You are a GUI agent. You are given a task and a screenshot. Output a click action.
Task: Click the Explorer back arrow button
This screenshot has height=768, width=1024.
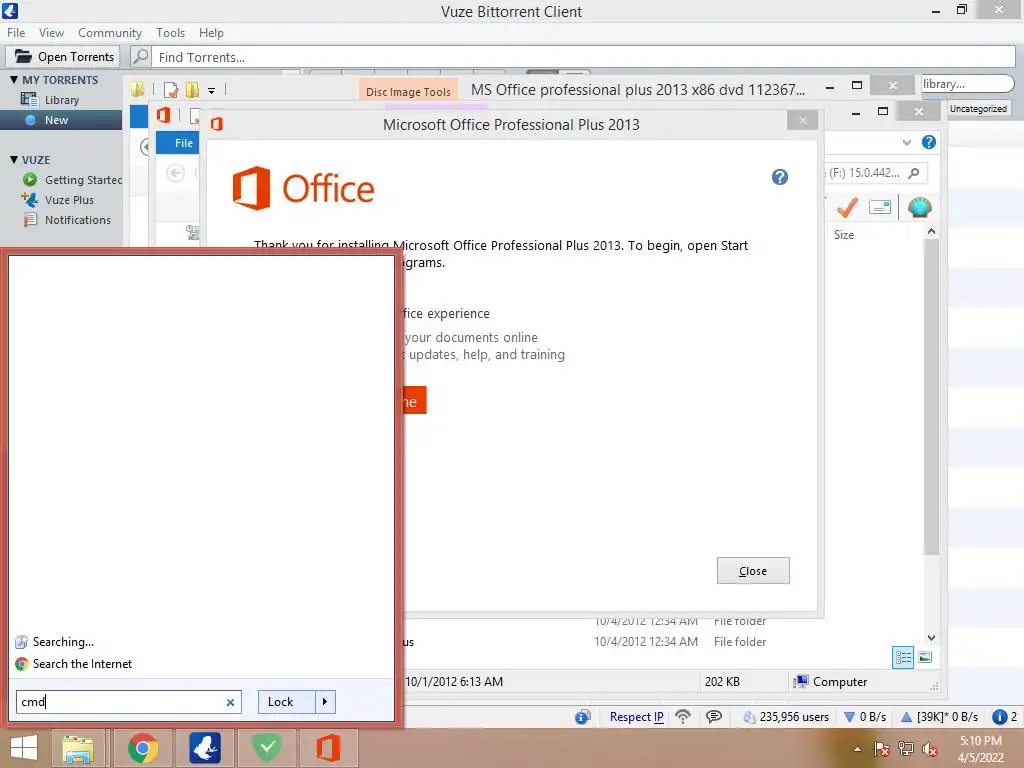click(175, 173)
